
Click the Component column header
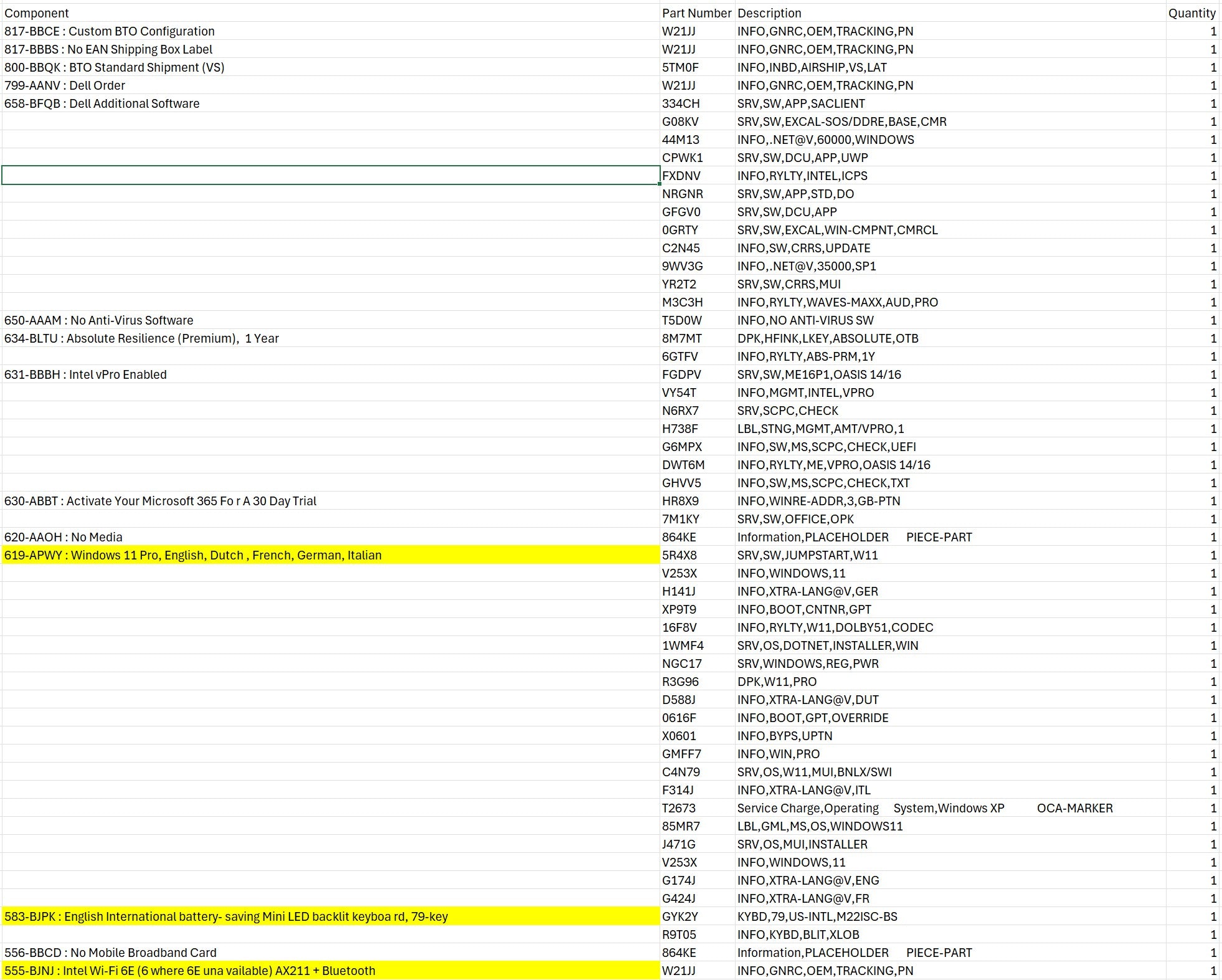[330, 13]
